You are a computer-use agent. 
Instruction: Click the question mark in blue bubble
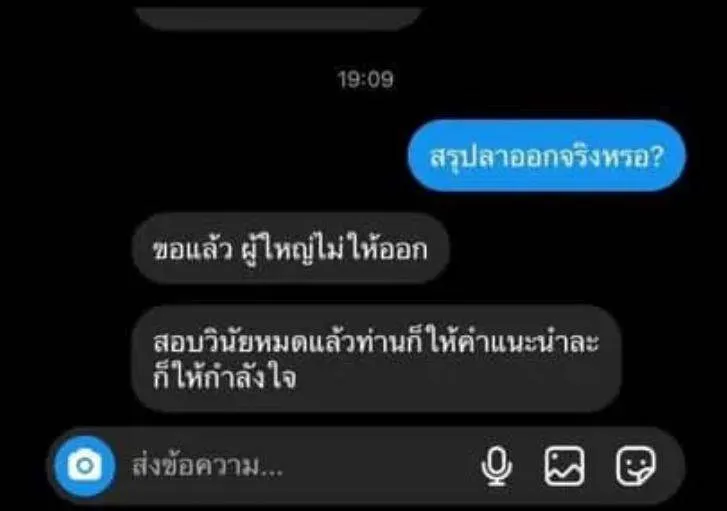point(657,157)
